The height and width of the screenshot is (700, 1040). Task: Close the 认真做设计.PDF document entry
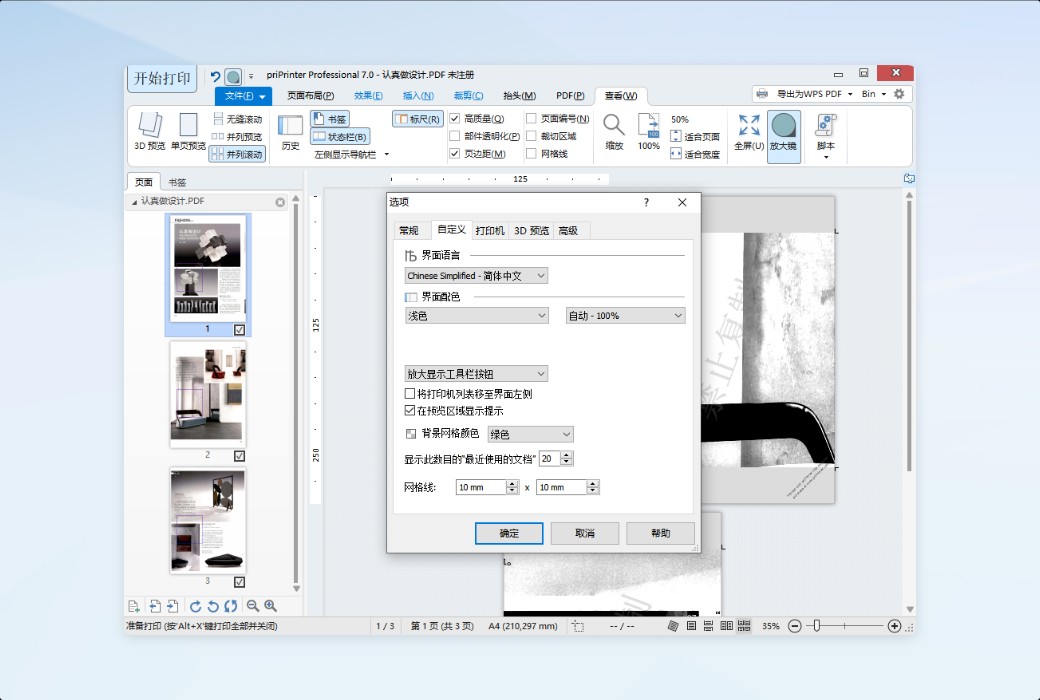[x=280, y=202]
